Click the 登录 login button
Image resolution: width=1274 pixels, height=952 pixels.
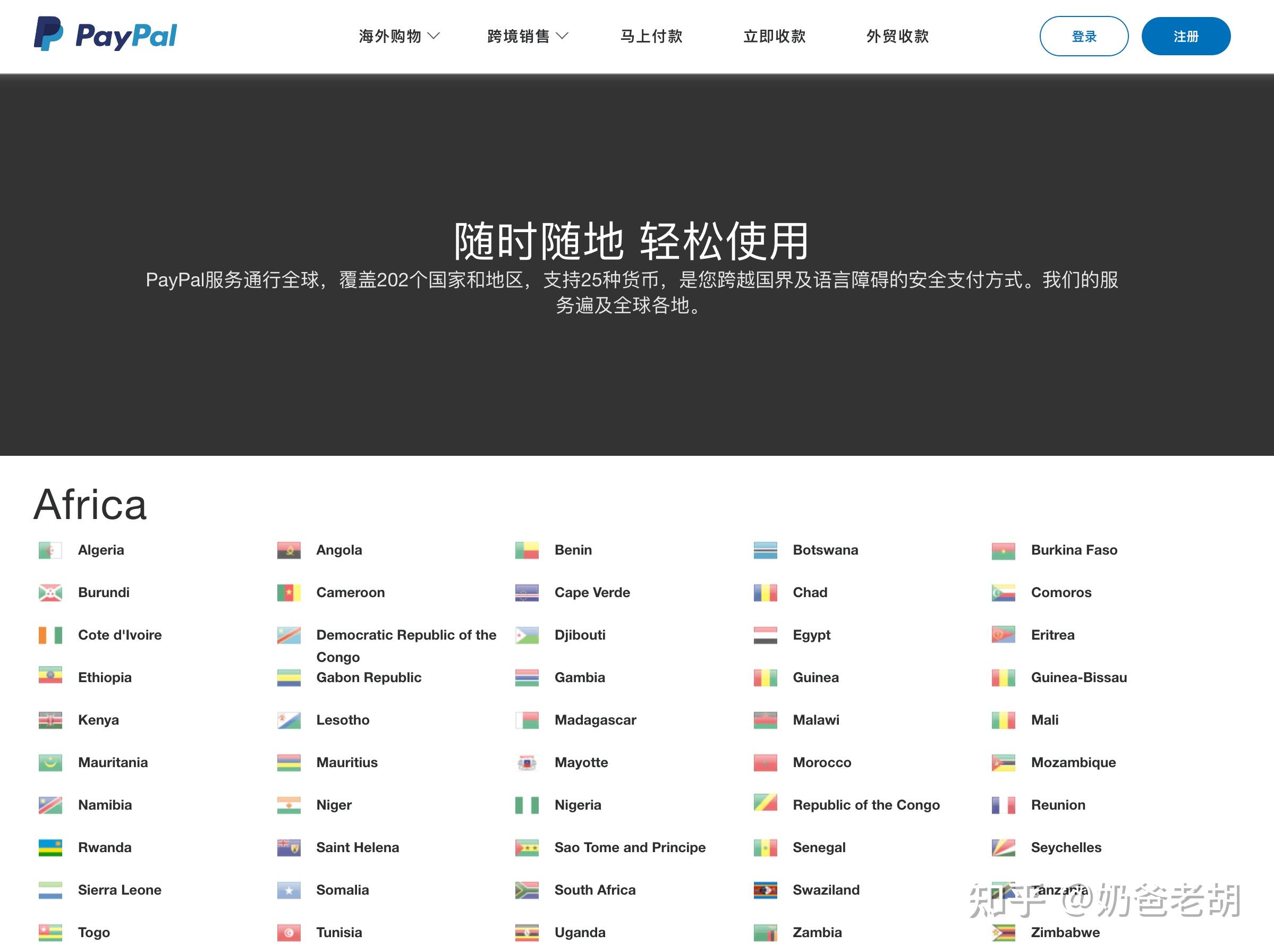pyautogui.click(x=1084, y=36)
